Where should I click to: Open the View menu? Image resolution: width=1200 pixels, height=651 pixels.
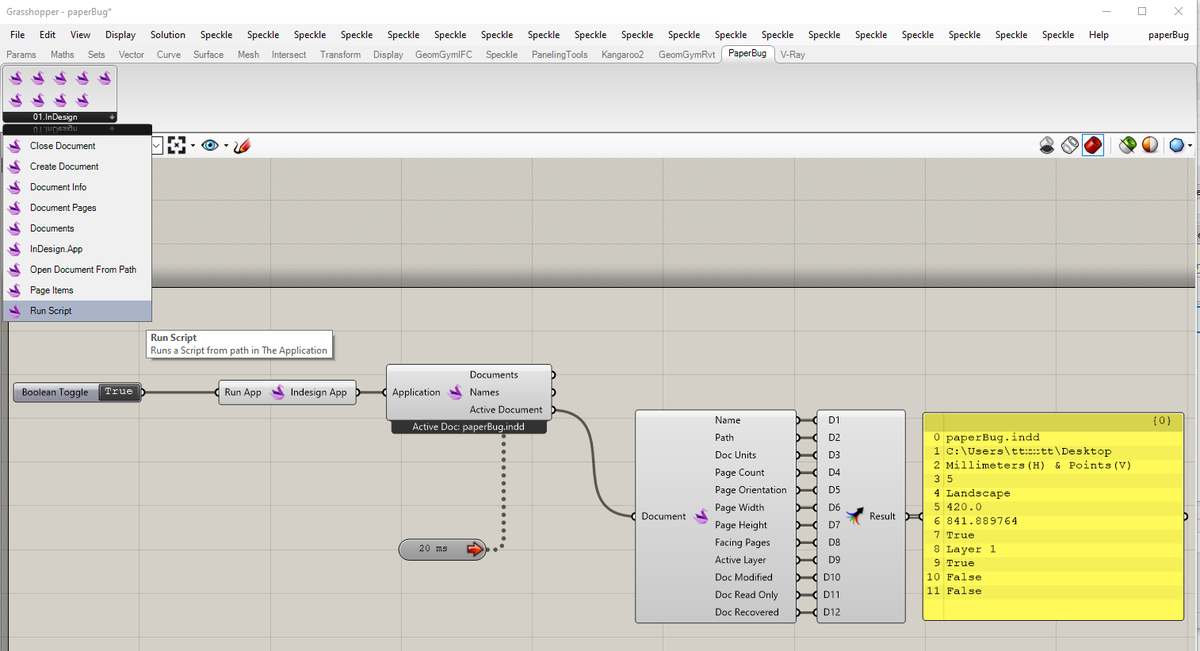(x=80, y=34)
